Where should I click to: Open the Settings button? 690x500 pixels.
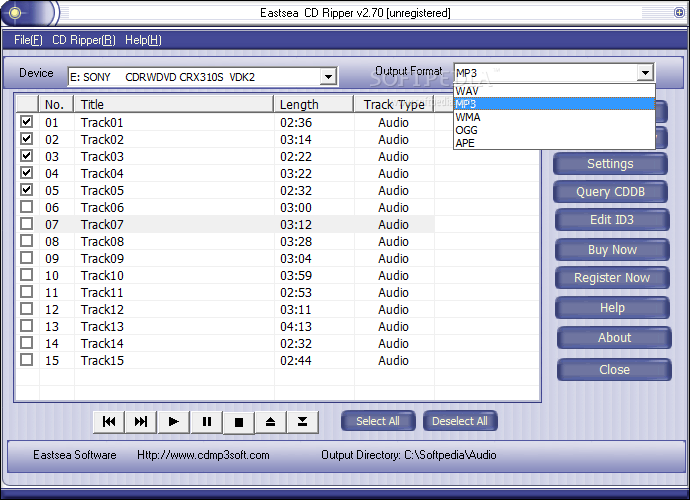click(610, 164)
